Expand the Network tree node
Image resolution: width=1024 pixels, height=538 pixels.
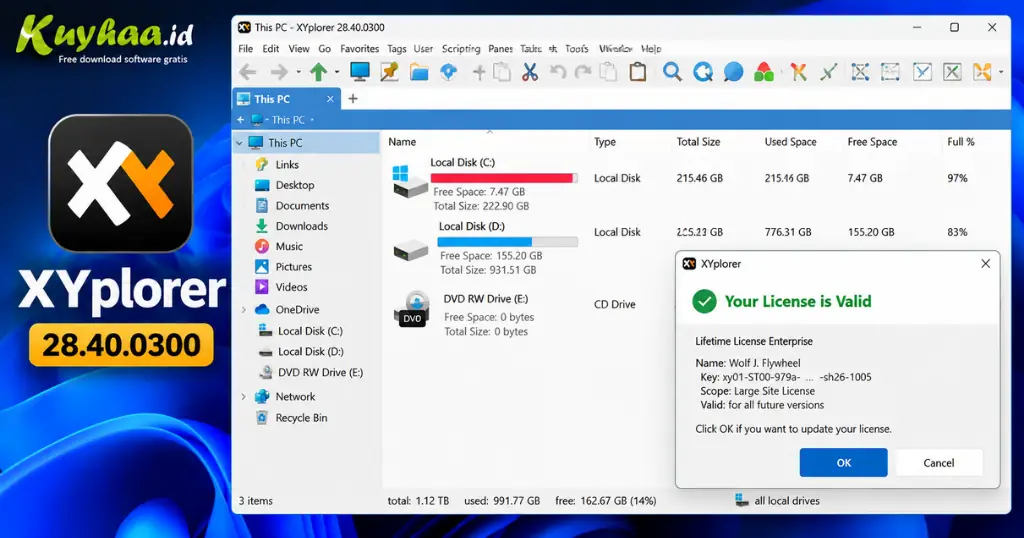[244, 396]
